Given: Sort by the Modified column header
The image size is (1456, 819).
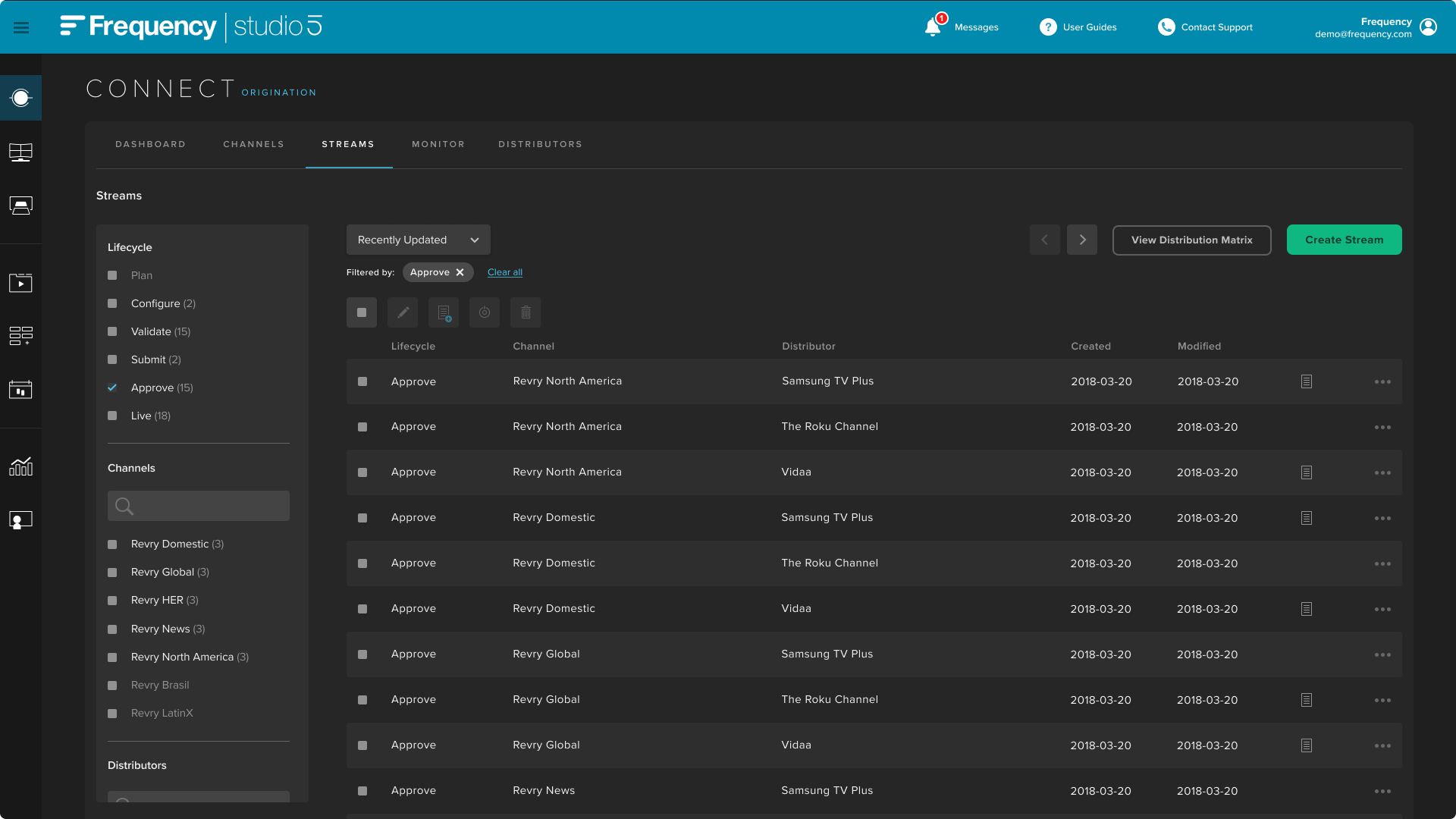Looking at the screenshot, I should pyautogui.click(x=1199, y=346).
